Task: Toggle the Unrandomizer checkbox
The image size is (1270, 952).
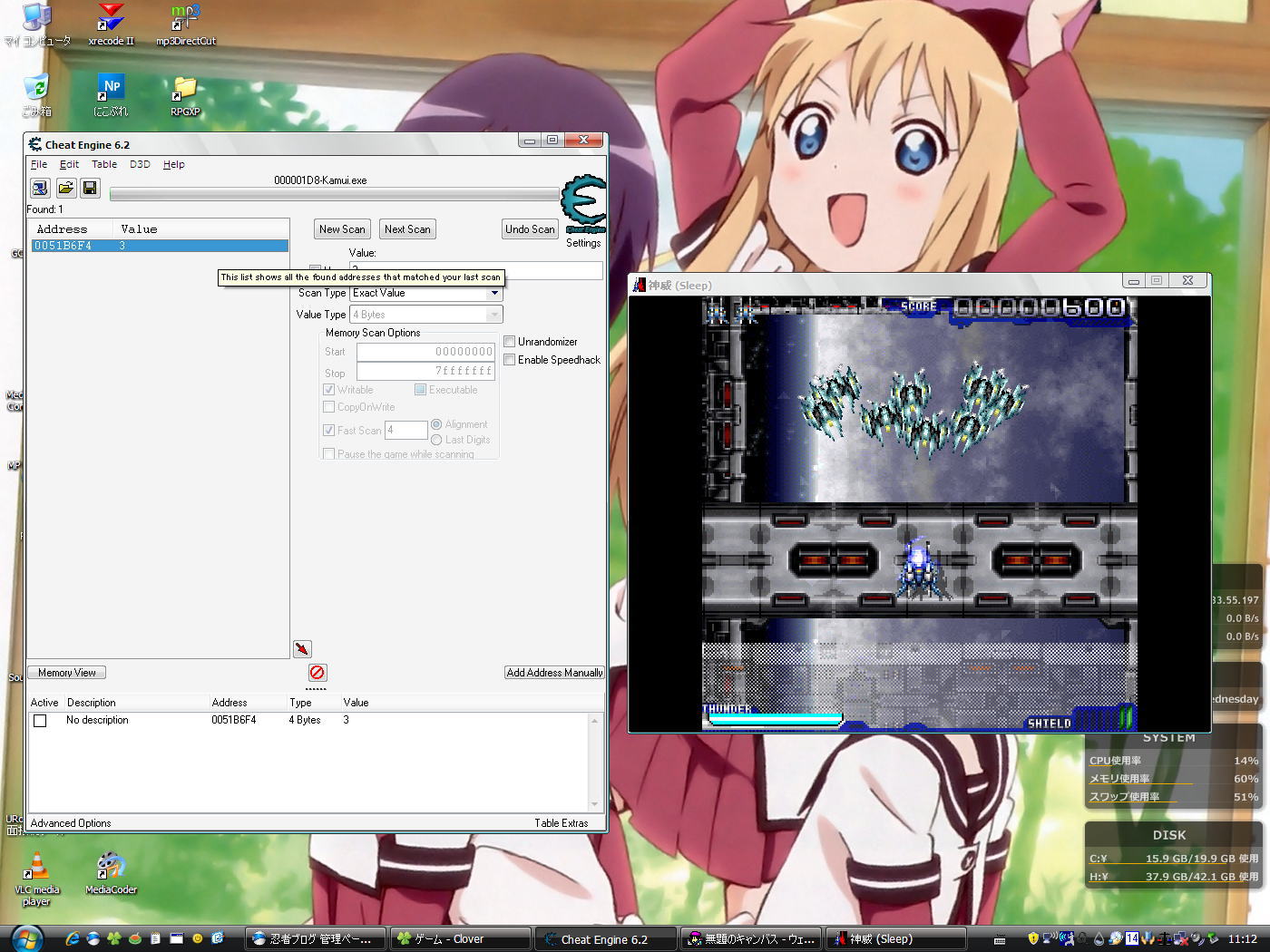Action: [510, 342]
